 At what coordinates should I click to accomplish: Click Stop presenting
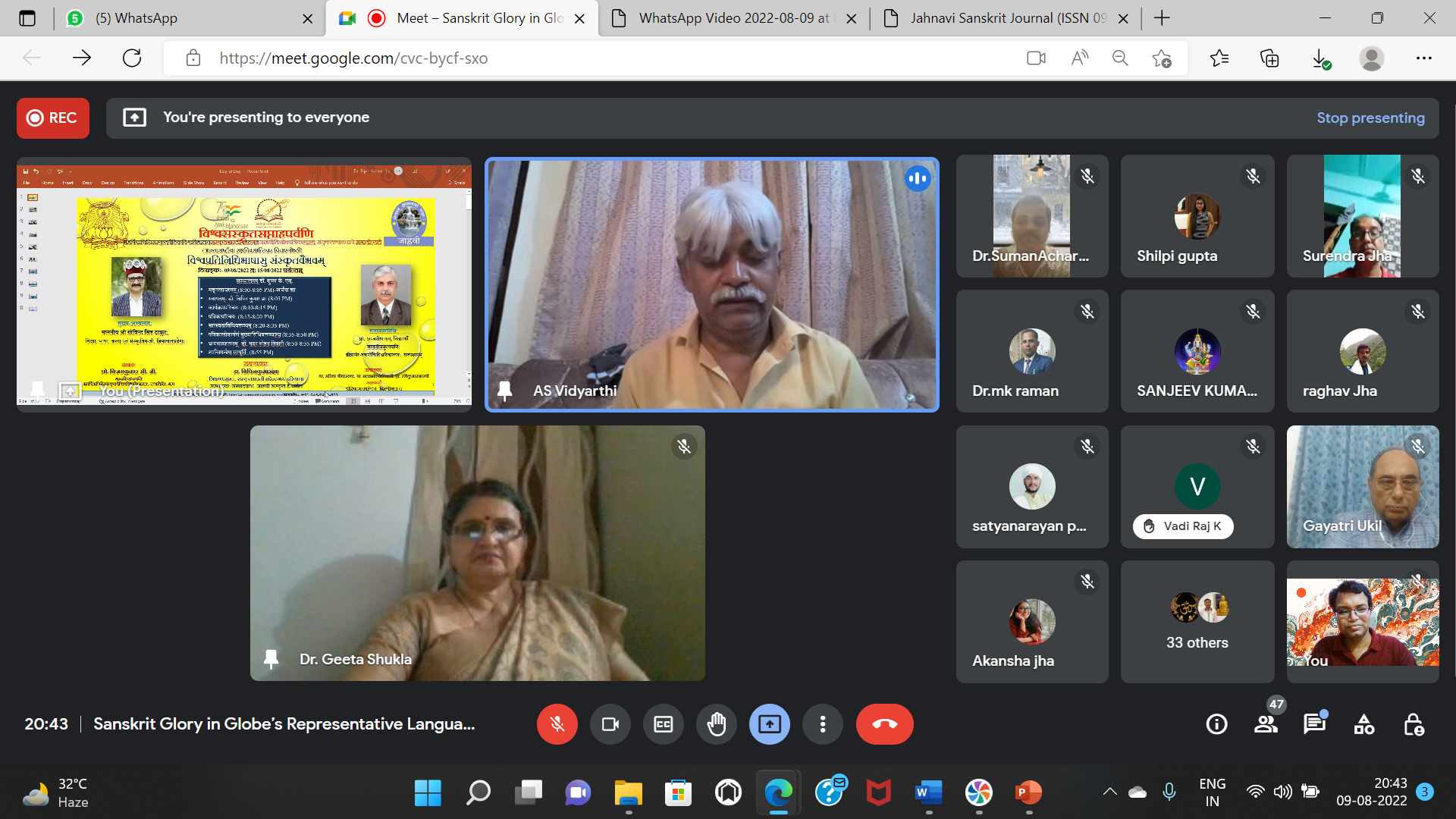[x=1370, y=118]
